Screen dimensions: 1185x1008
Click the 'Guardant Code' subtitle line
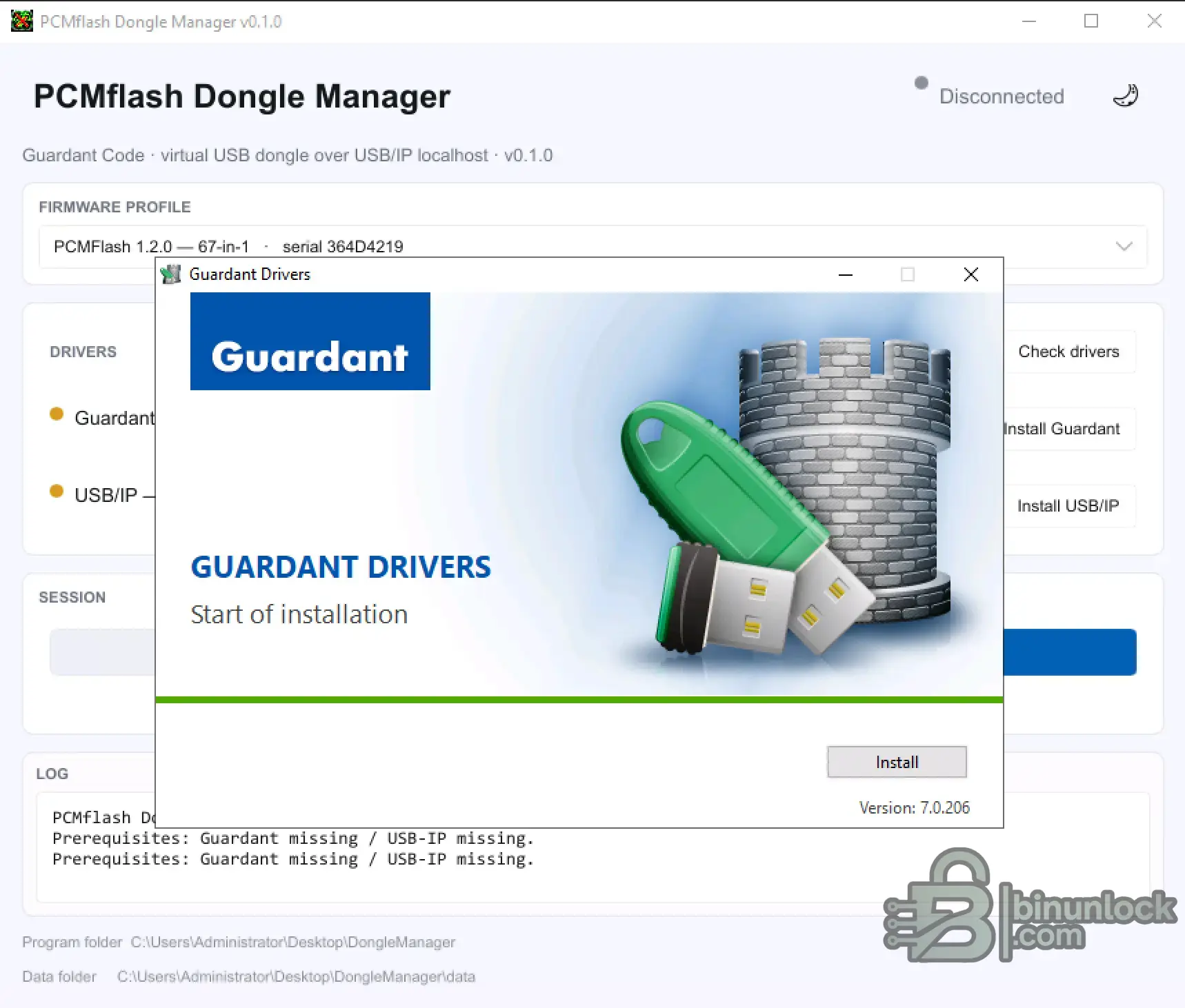(288, 155)
